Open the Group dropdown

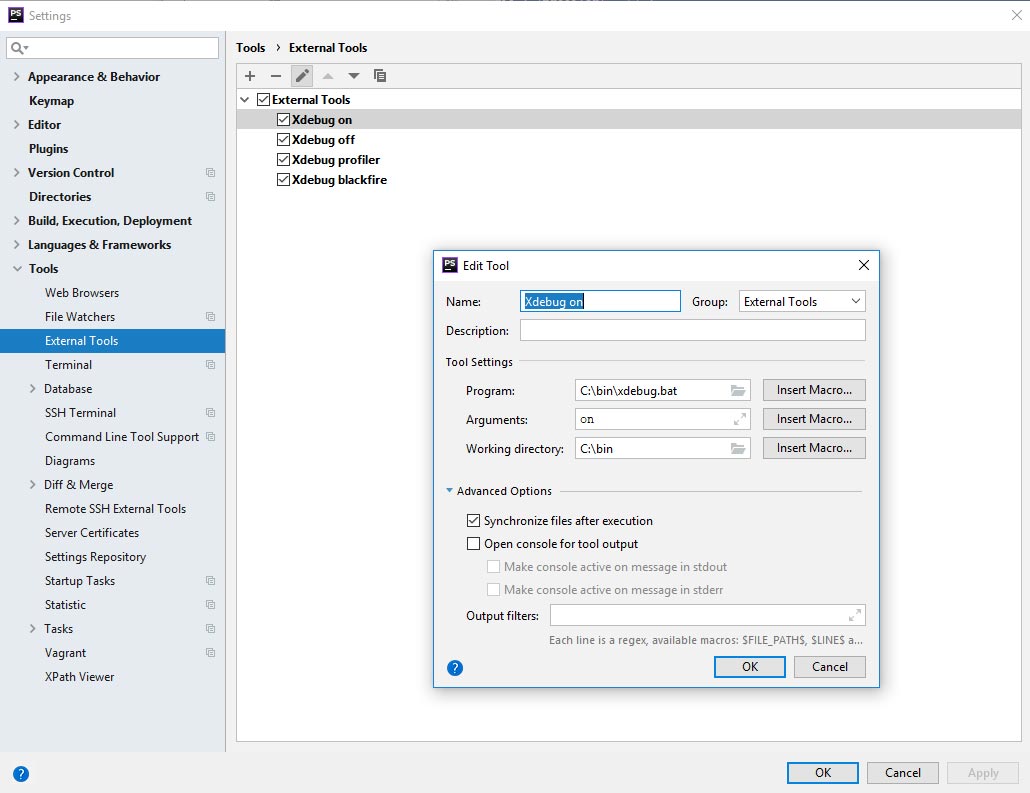coord(802,302)
